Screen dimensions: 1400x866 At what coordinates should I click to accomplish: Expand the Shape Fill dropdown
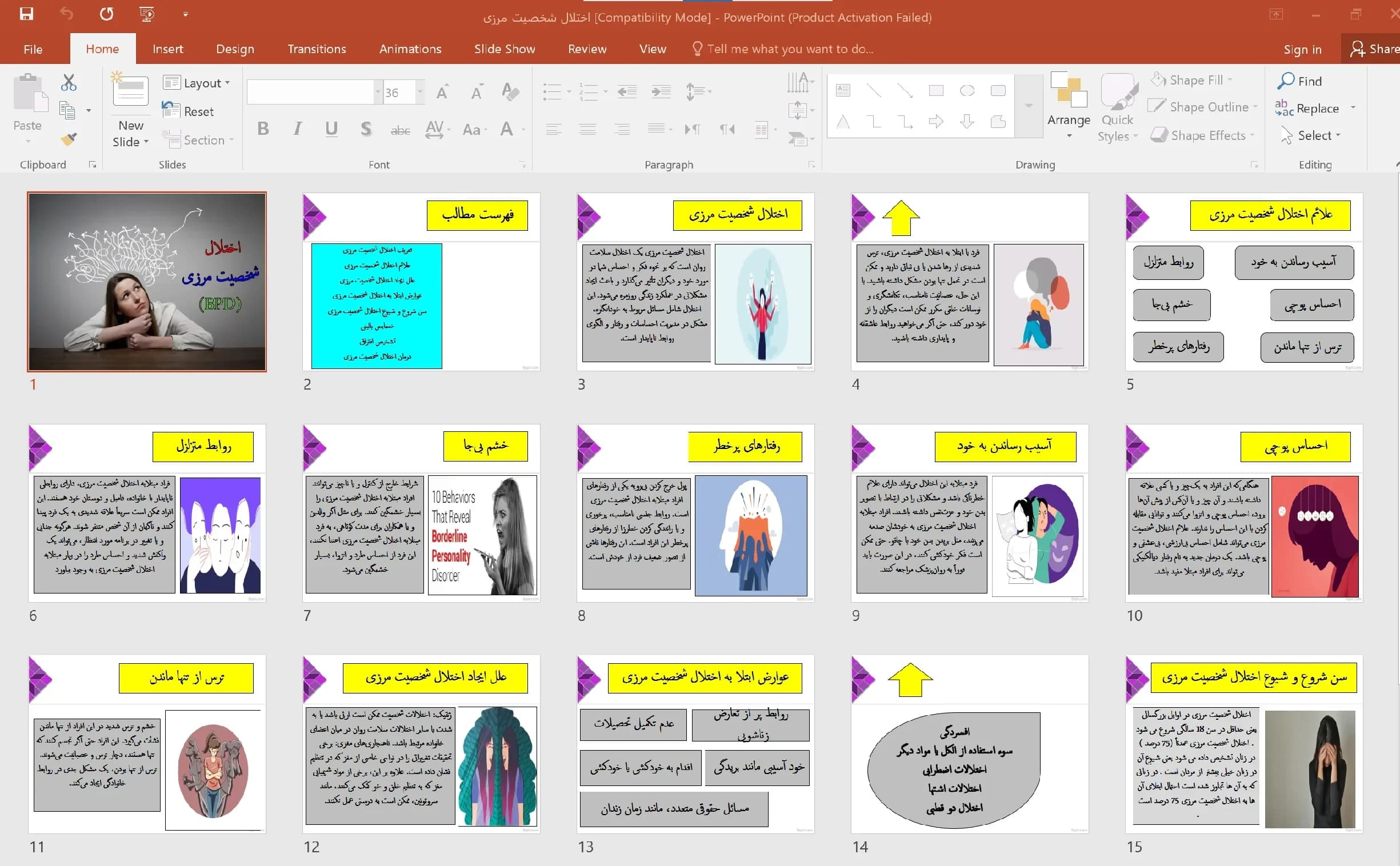[1229, 79]
